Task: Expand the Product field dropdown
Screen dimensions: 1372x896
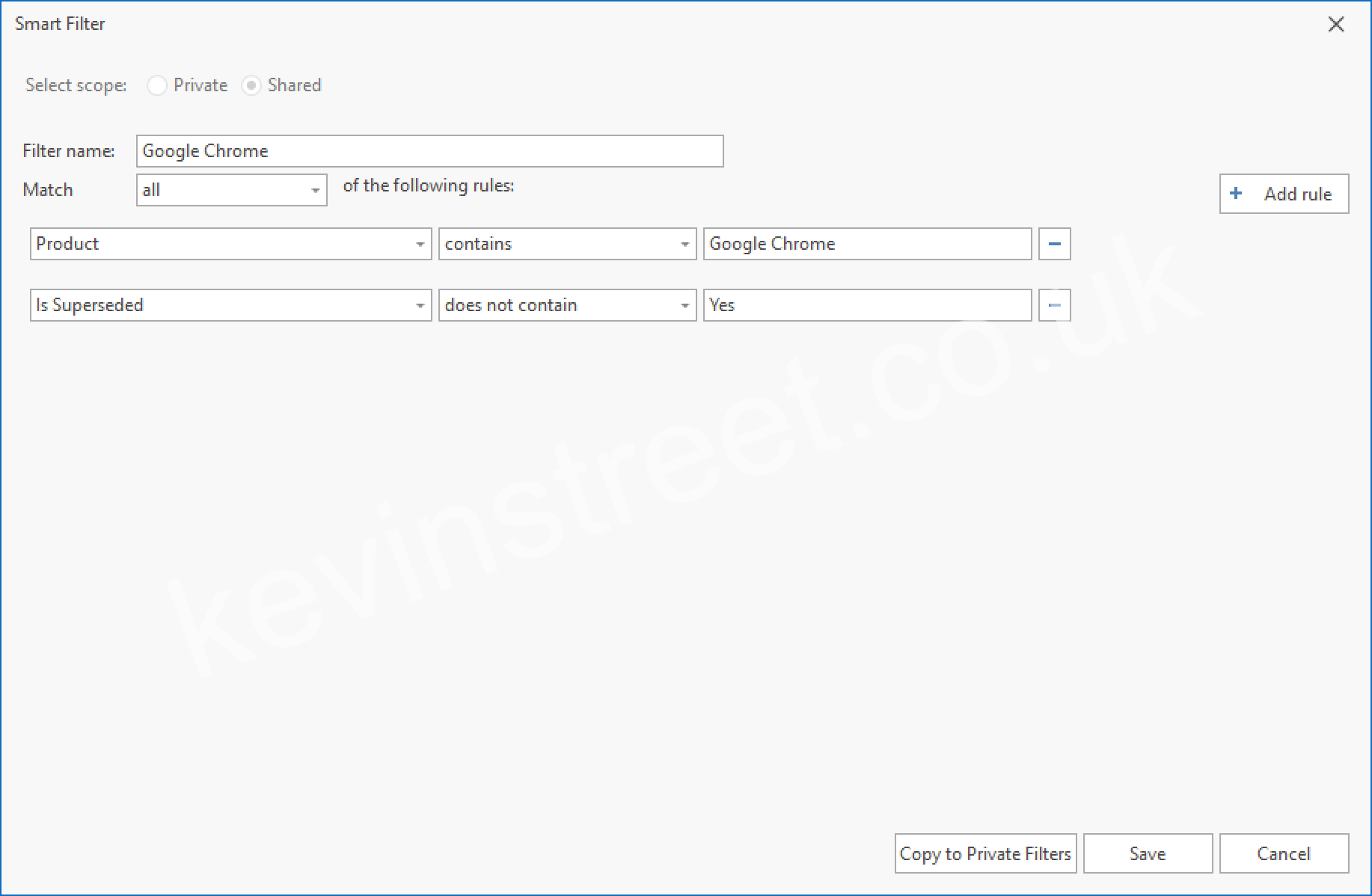Action: pos(420,245)
